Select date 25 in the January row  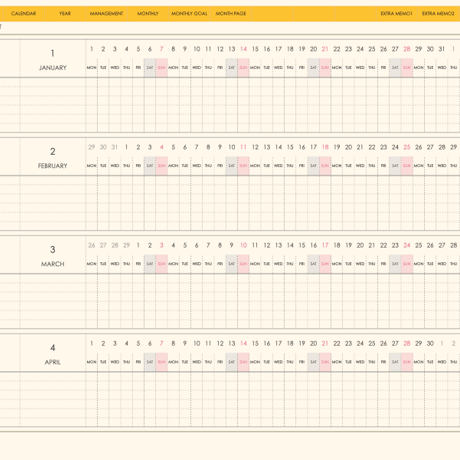click(x=372, y=49)
